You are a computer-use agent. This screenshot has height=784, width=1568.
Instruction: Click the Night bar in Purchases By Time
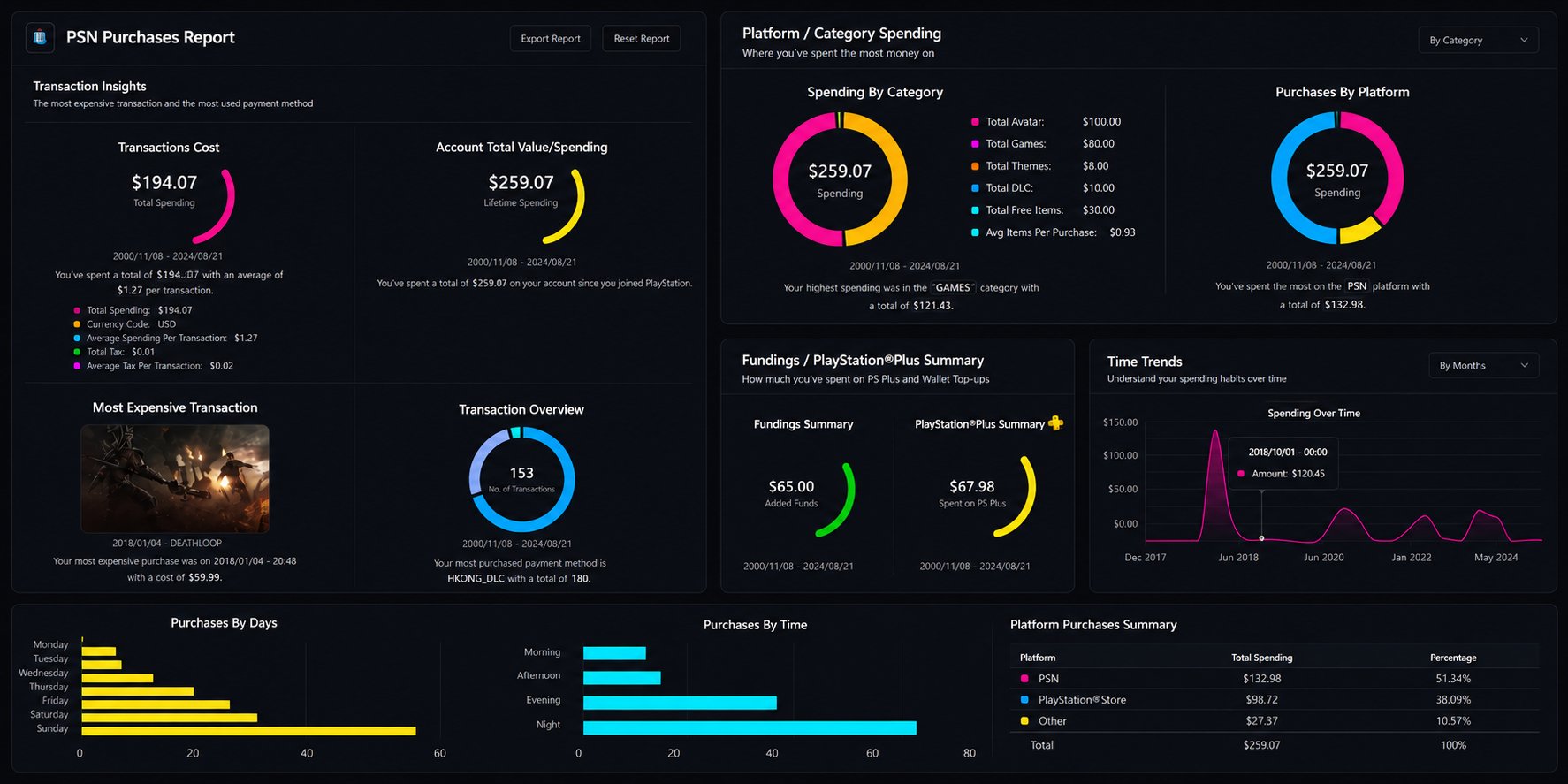click(x=750, y=727)
